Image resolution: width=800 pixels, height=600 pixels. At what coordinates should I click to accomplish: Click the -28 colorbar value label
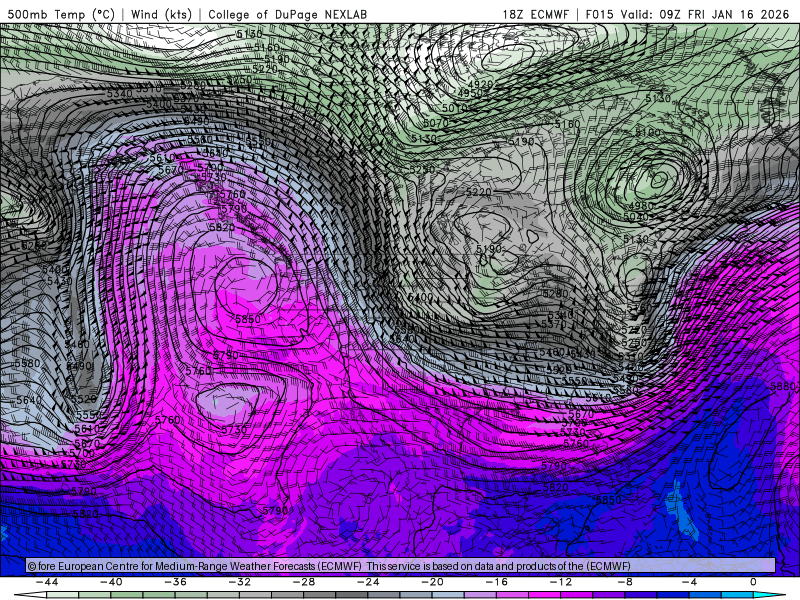click(304, 582)
